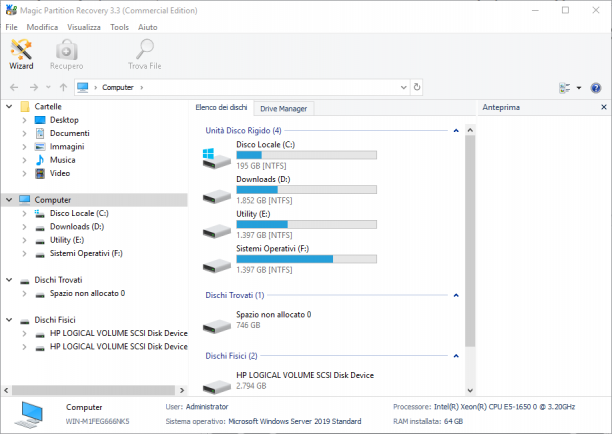The image size is (612, 434).
Task: Click the Recupero toolbar icon
Action: (x=66, y=54)
